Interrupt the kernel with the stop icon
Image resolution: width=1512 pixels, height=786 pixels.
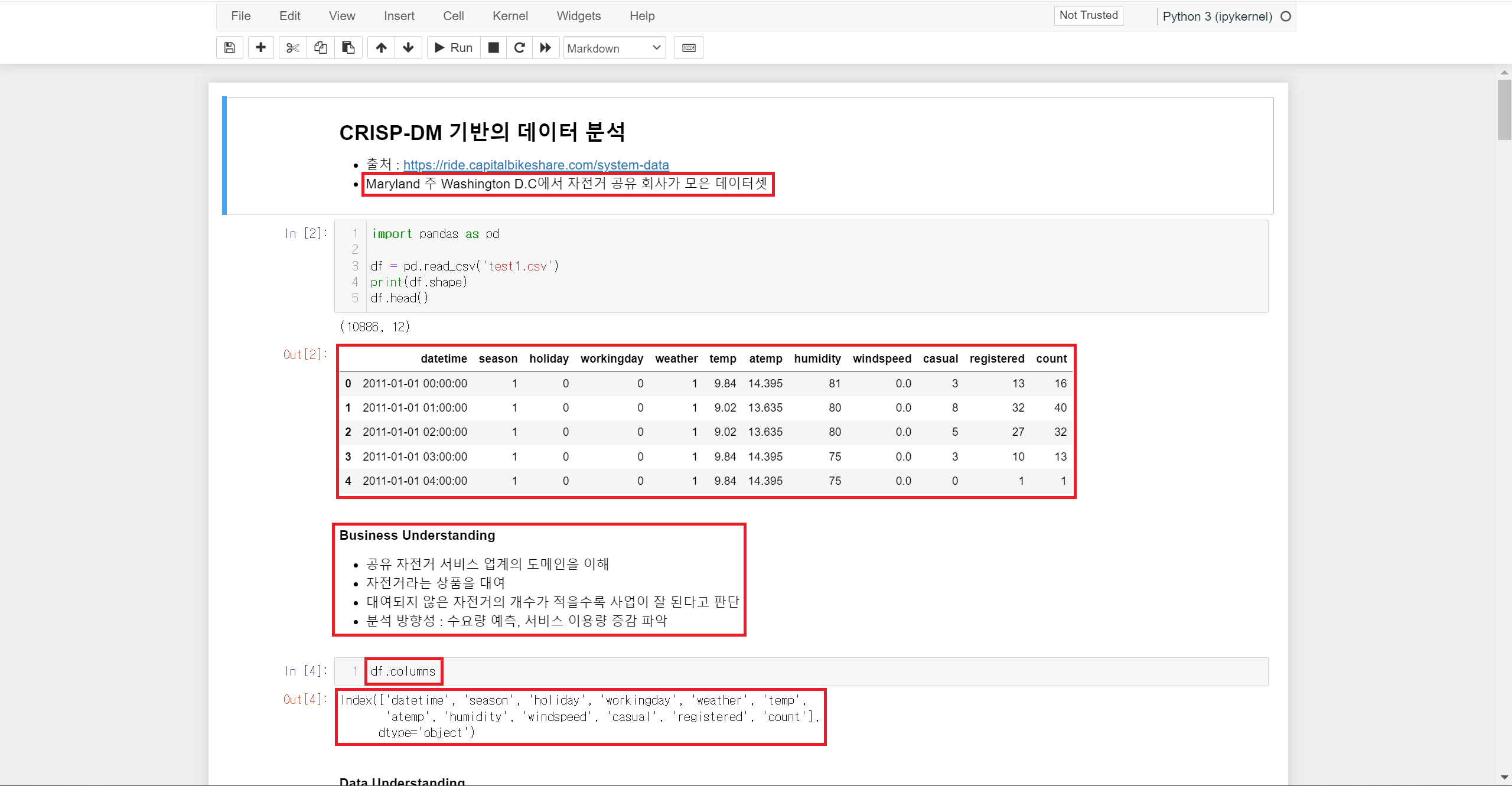494,48
